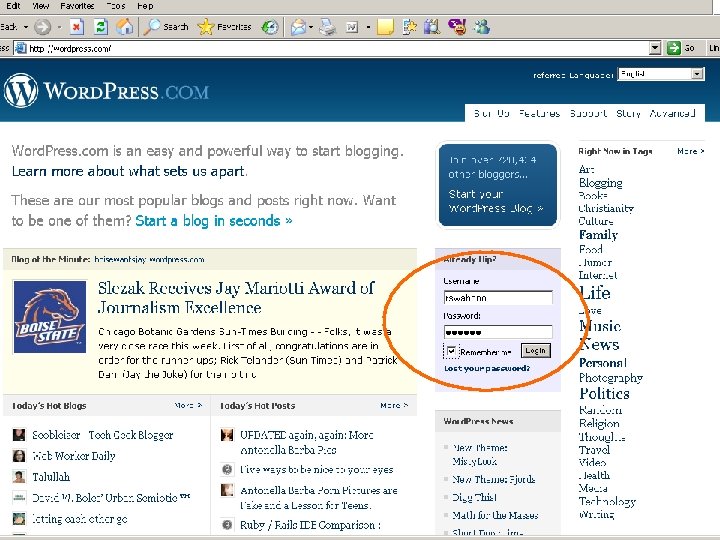
Task: Open the Mail button dropdown arrow
Action: (311, 27)
